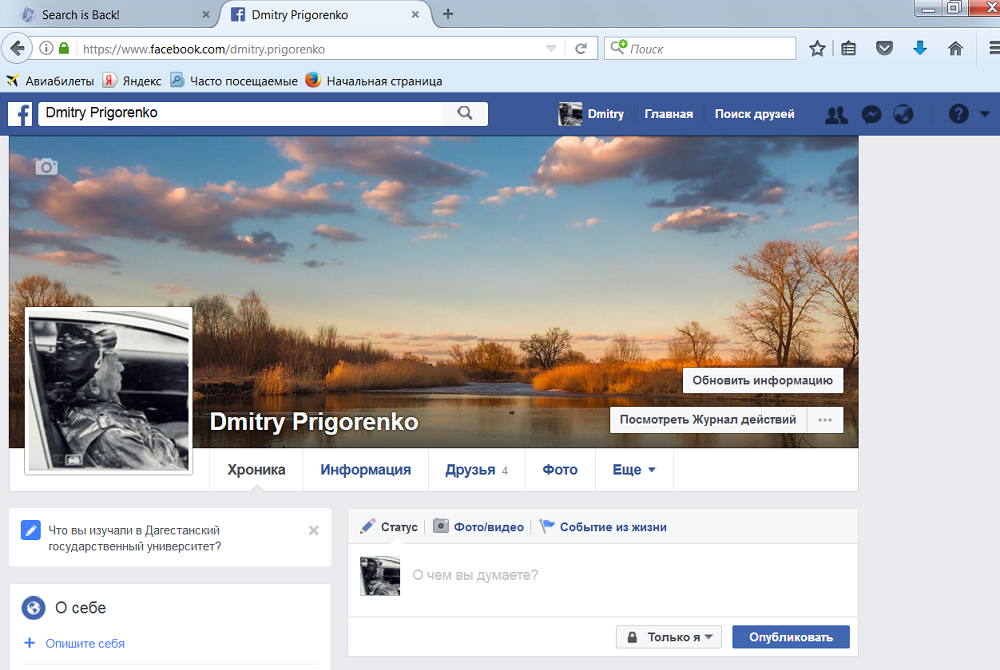This screenshot has height=670, width=1000.
Task: Open Firefox downloads arrow icon
Action: (920, 48)
